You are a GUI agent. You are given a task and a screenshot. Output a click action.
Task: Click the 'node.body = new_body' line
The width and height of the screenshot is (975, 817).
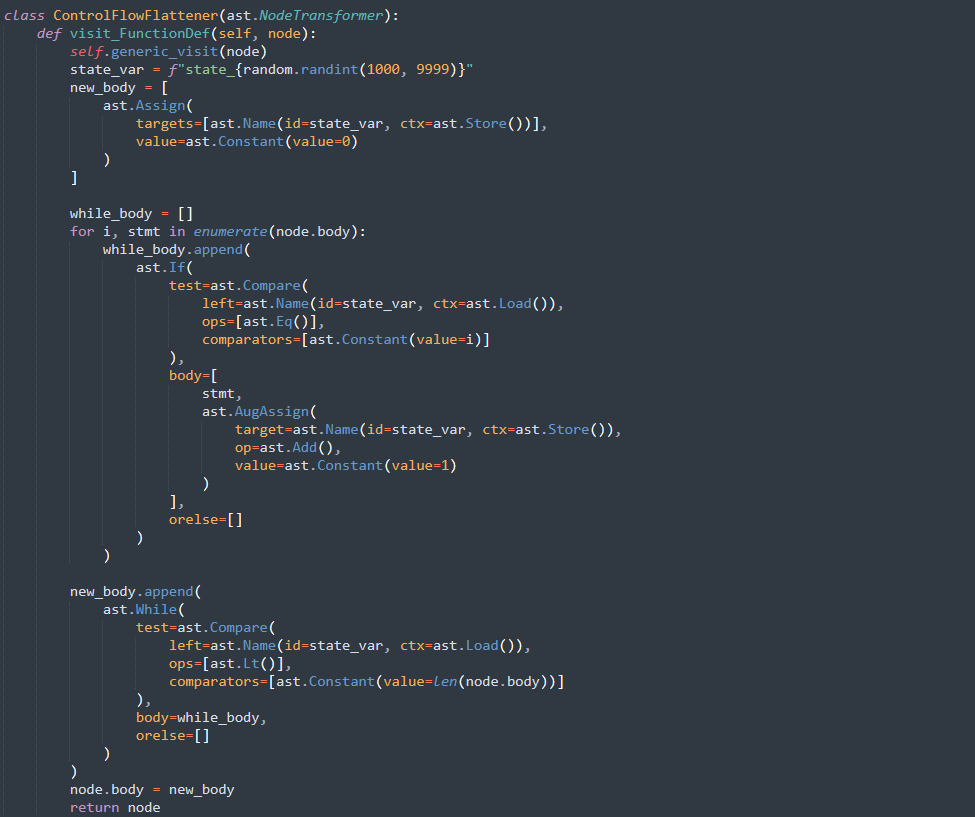point(152,790)
